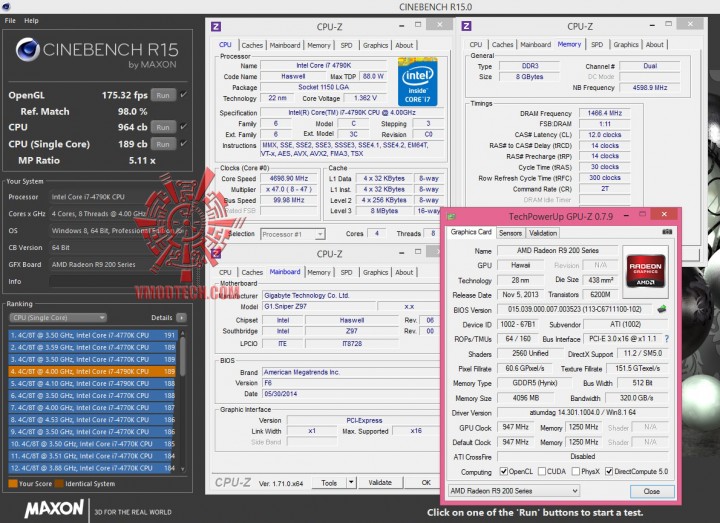Click the Tools button in CPU-Z
This screenshot has height=523, width=720.
coord(329,483)
